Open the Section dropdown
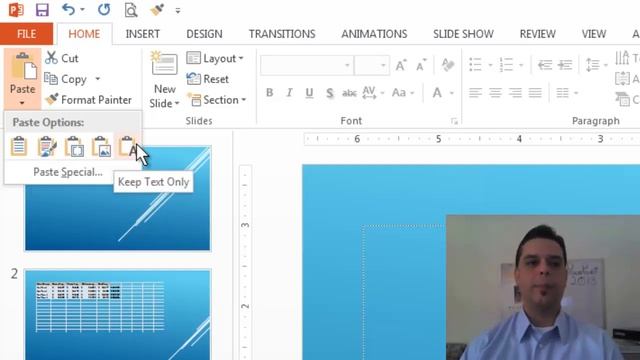The image size is (640, 360). coord(217,100)
